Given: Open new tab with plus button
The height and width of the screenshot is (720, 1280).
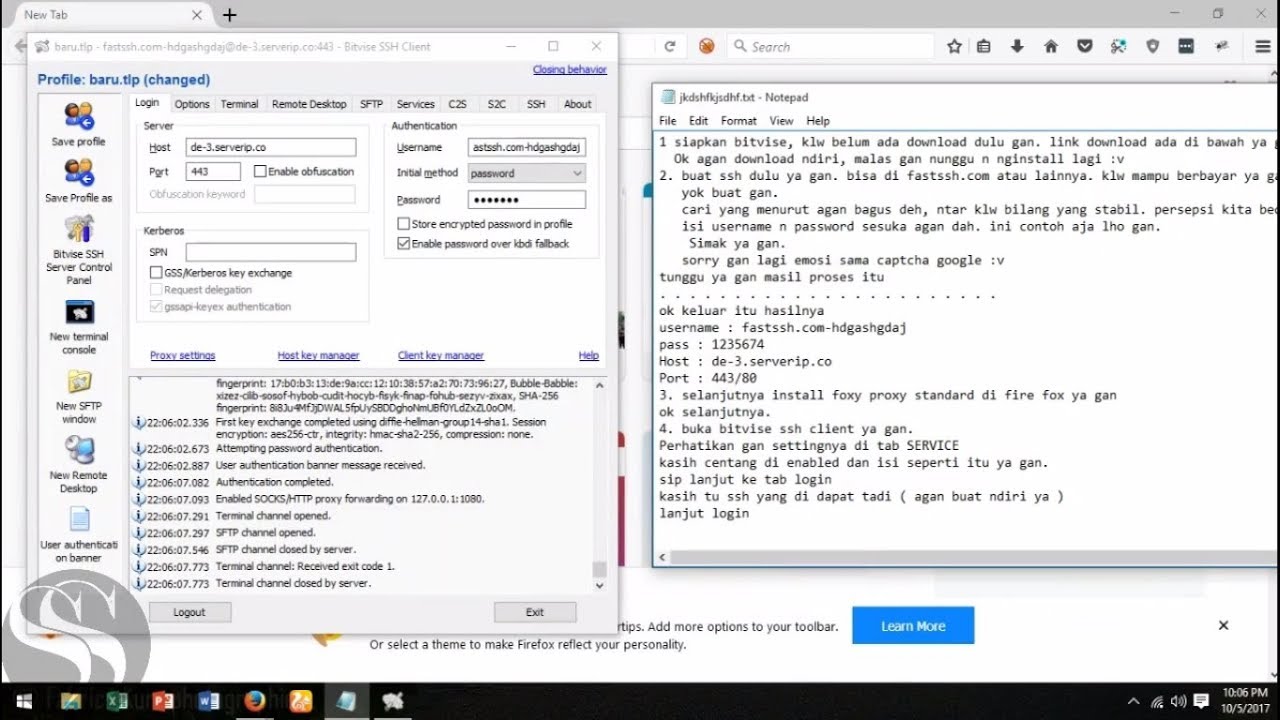Looking at the screenshot, I should click(230, 15).
